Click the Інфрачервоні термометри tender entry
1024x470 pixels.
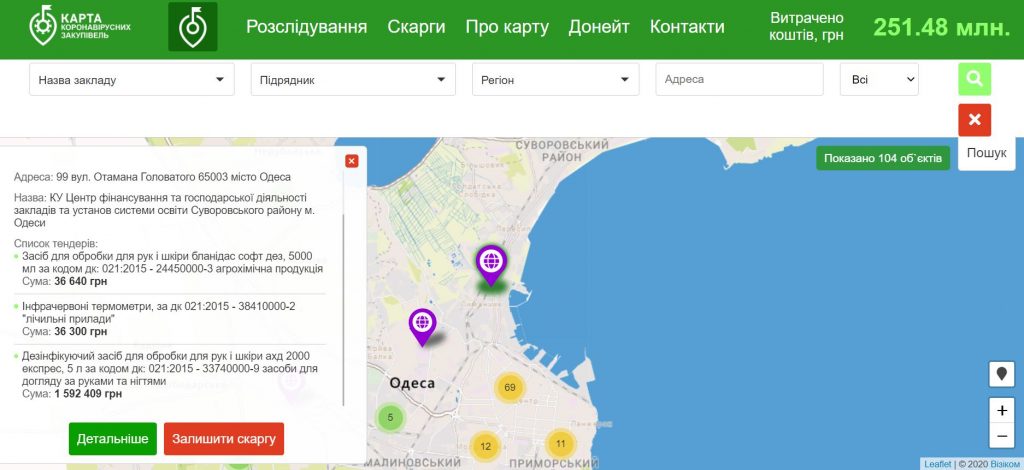click(x=170, y=319)
